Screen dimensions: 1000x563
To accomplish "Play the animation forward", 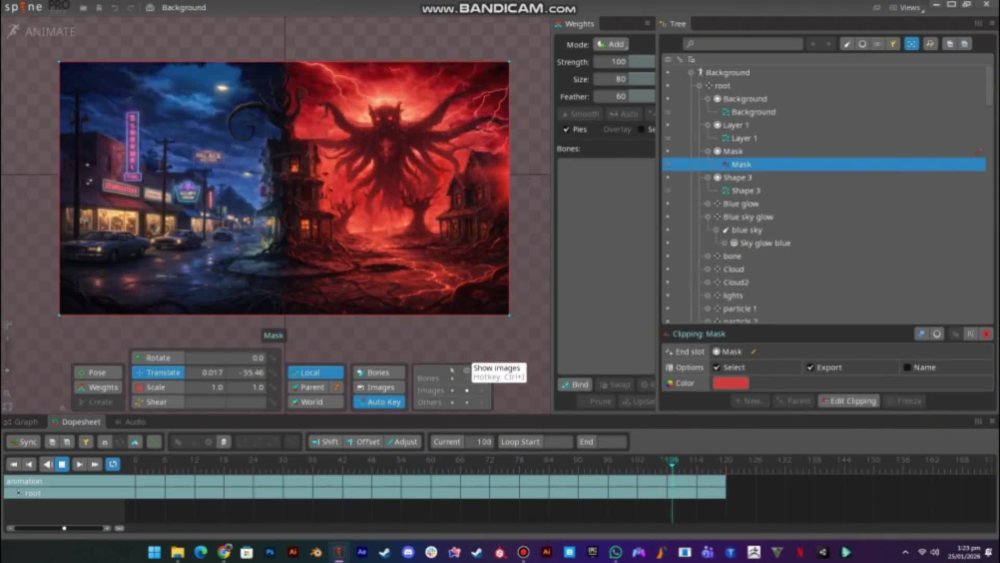I will click(x=78, y=464).
